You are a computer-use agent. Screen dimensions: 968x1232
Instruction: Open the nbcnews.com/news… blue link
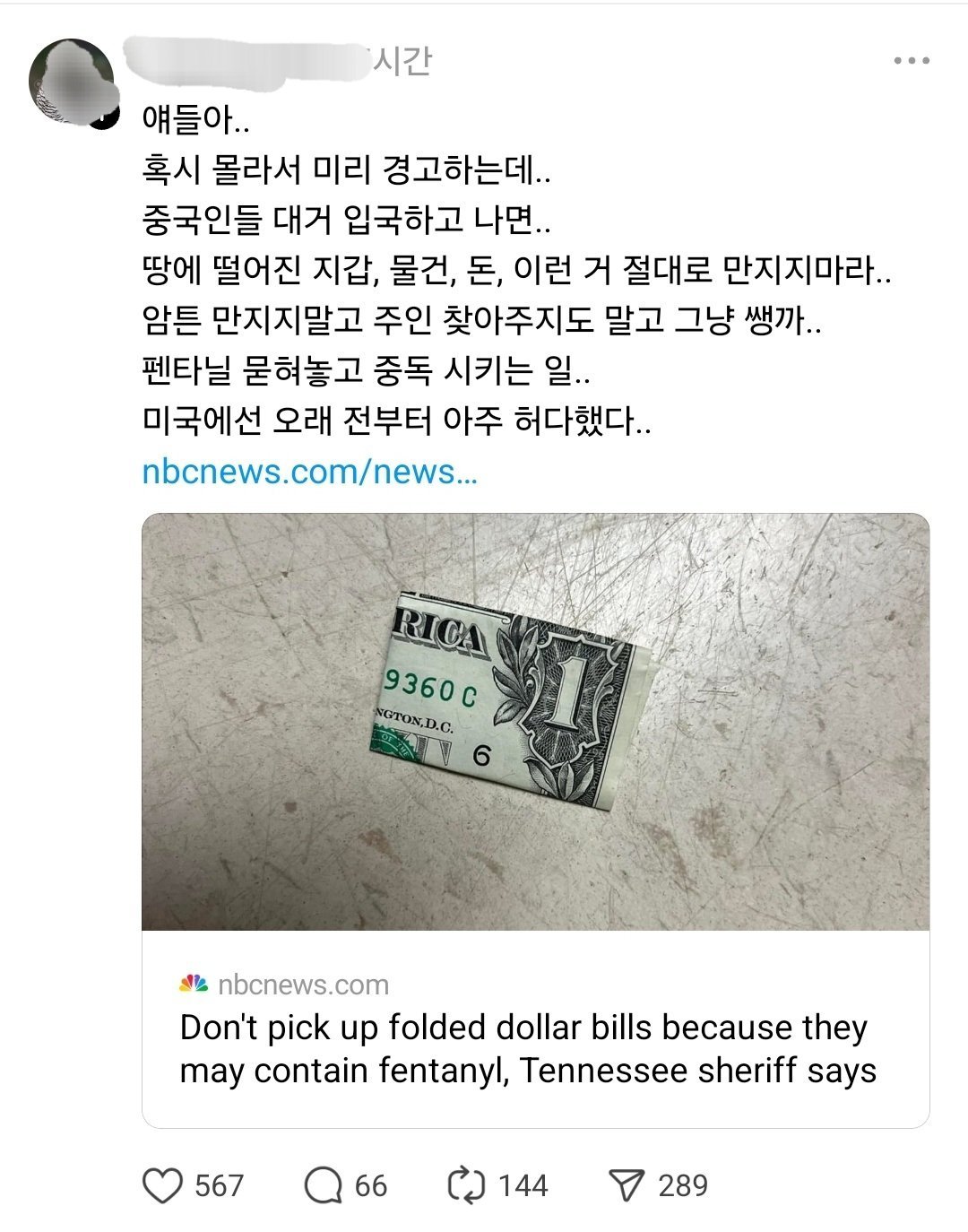click(x=309, y=471)
